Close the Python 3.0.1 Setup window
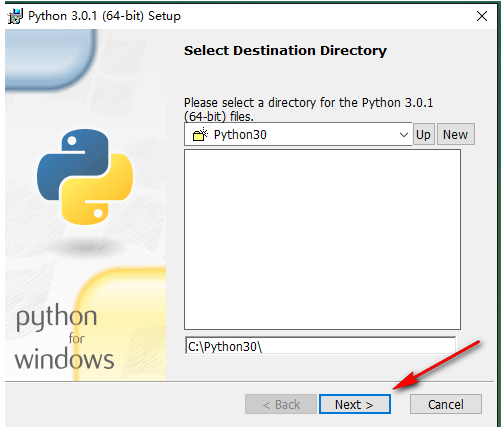This screenshot has width=501, height=427. coord(482,16)
